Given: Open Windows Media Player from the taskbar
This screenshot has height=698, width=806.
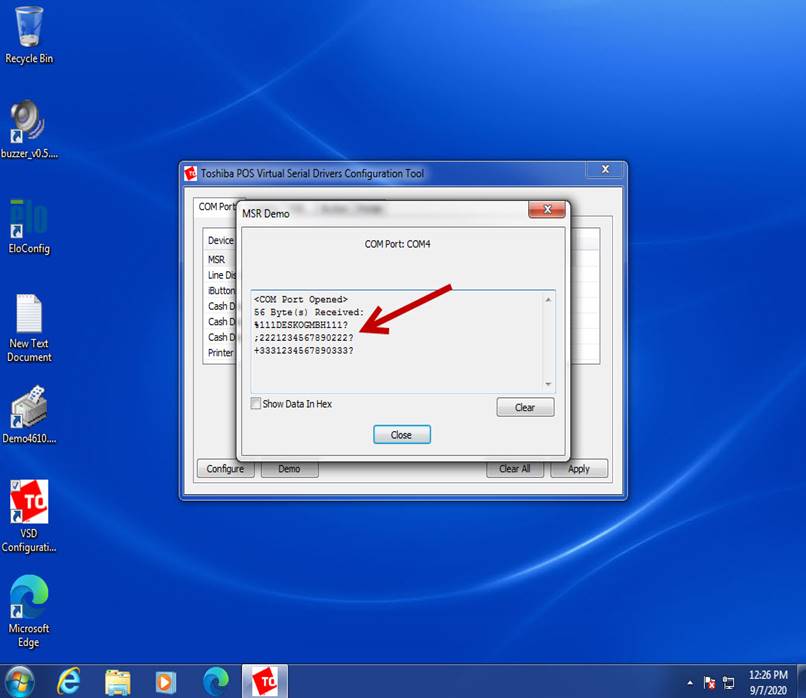Looking at the screenshot, I should point(166,681).
